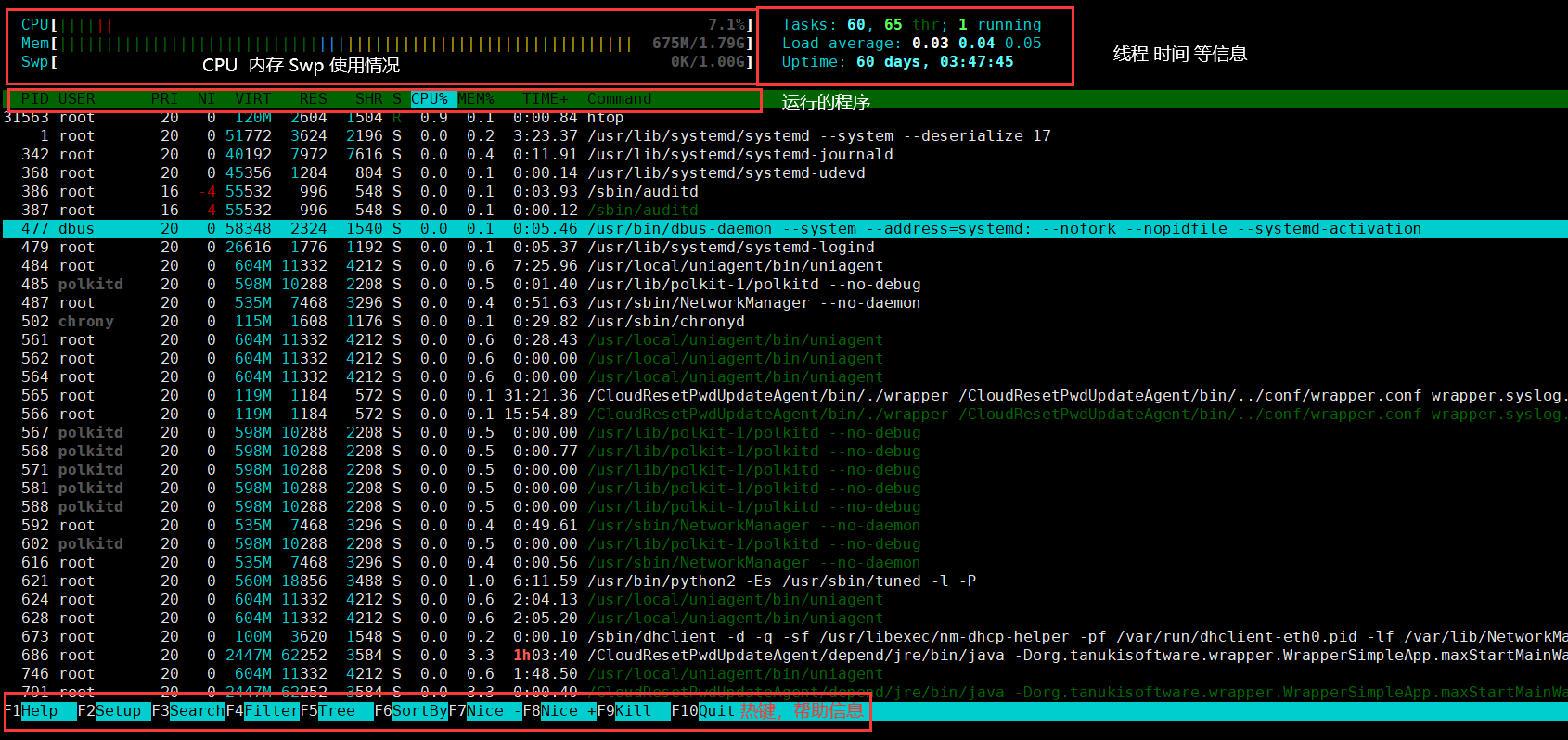This screenshot has width=1568, height=740.
Task: Click F10 Quit in function bar
Action: (x=703, y=711)
